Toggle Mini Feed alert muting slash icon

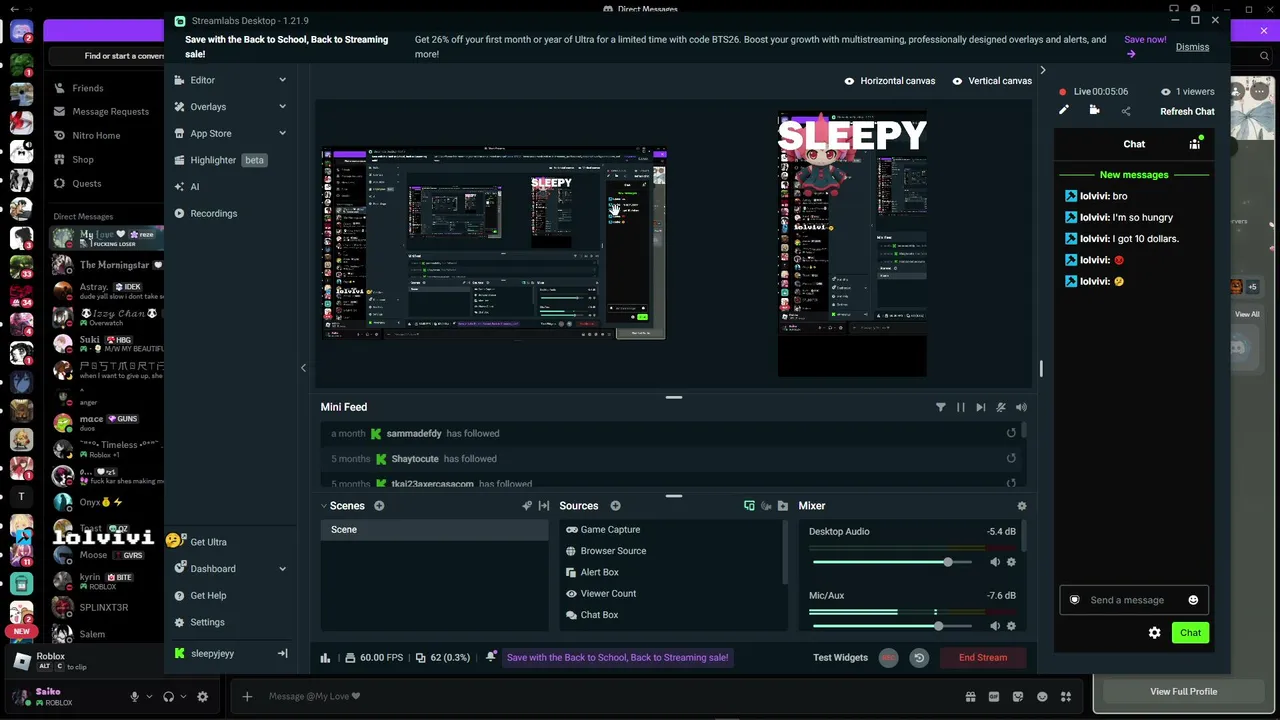[1001, 407]
